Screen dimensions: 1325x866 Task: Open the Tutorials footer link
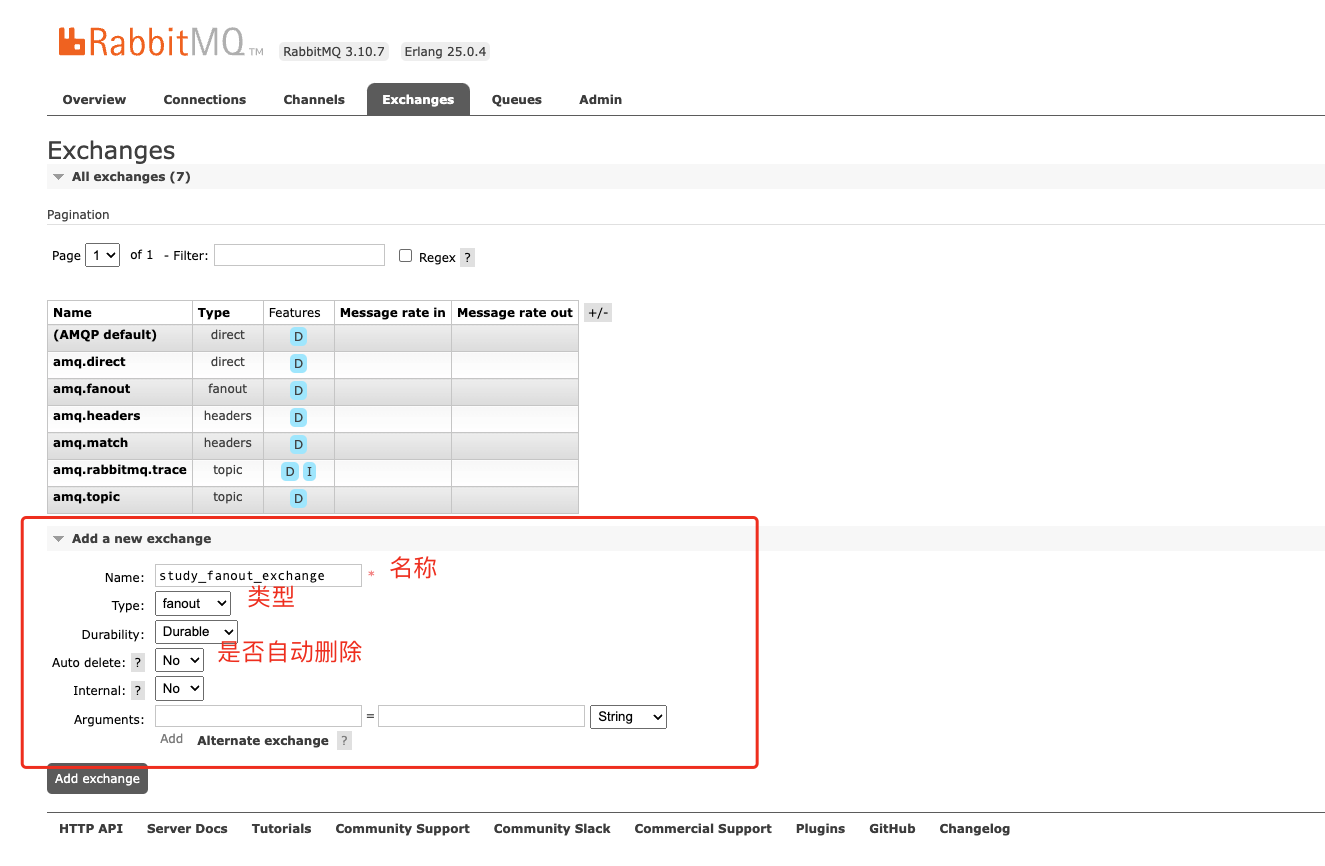281,829
